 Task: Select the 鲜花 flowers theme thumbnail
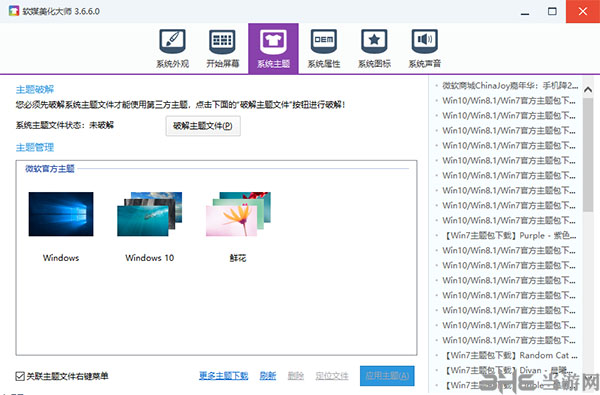[x=238, y=214]
